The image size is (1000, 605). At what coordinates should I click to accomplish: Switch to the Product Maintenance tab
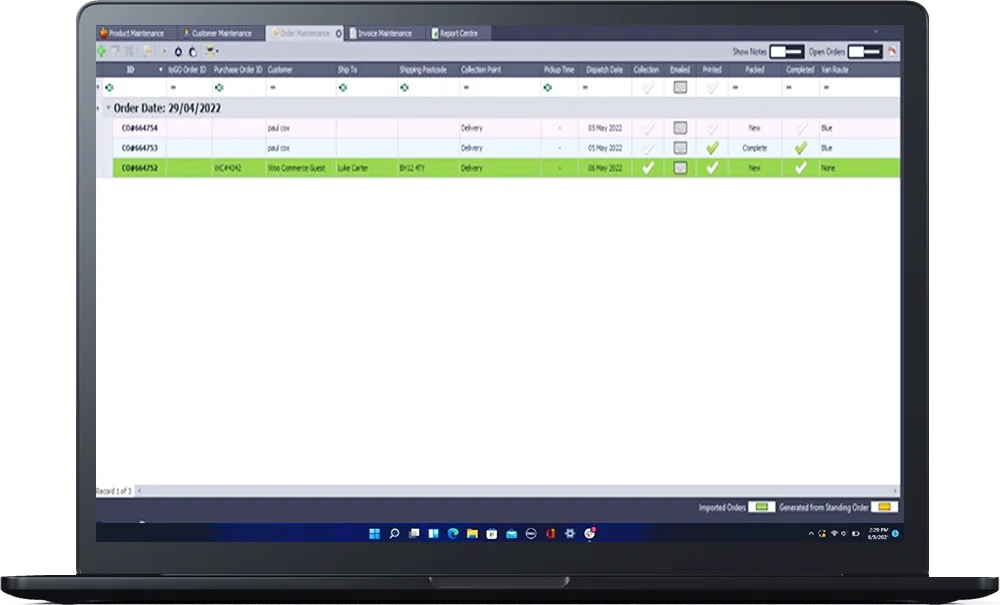(x=132, y=33)
